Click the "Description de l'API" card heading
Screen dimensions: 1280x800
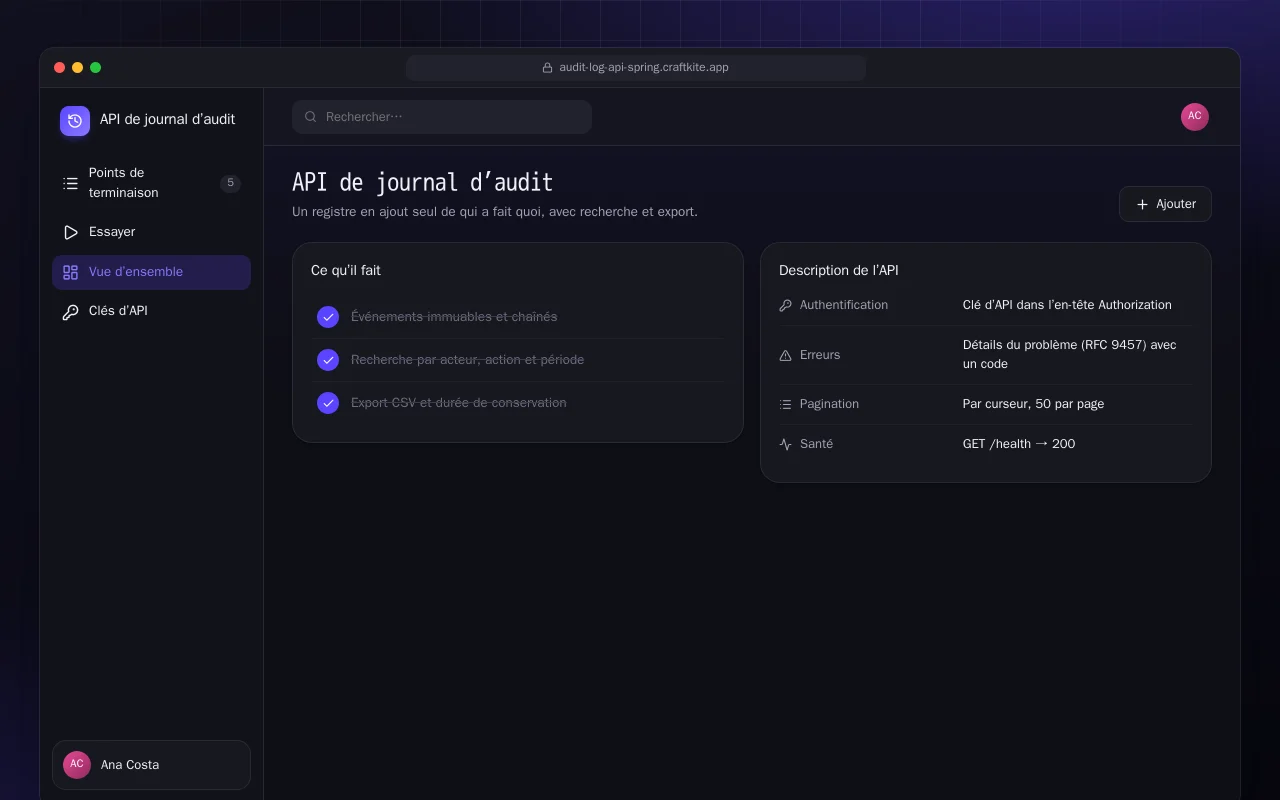coord(839,270)
